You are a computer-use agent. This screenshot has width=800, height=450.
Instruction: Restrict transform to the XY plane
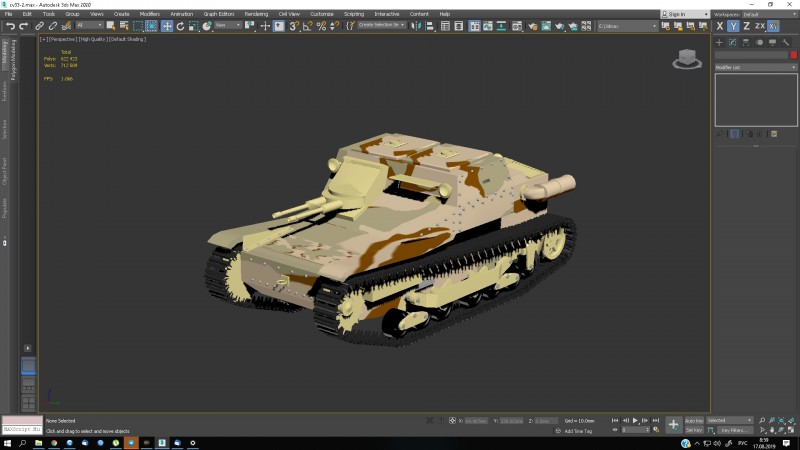[773, 26]
